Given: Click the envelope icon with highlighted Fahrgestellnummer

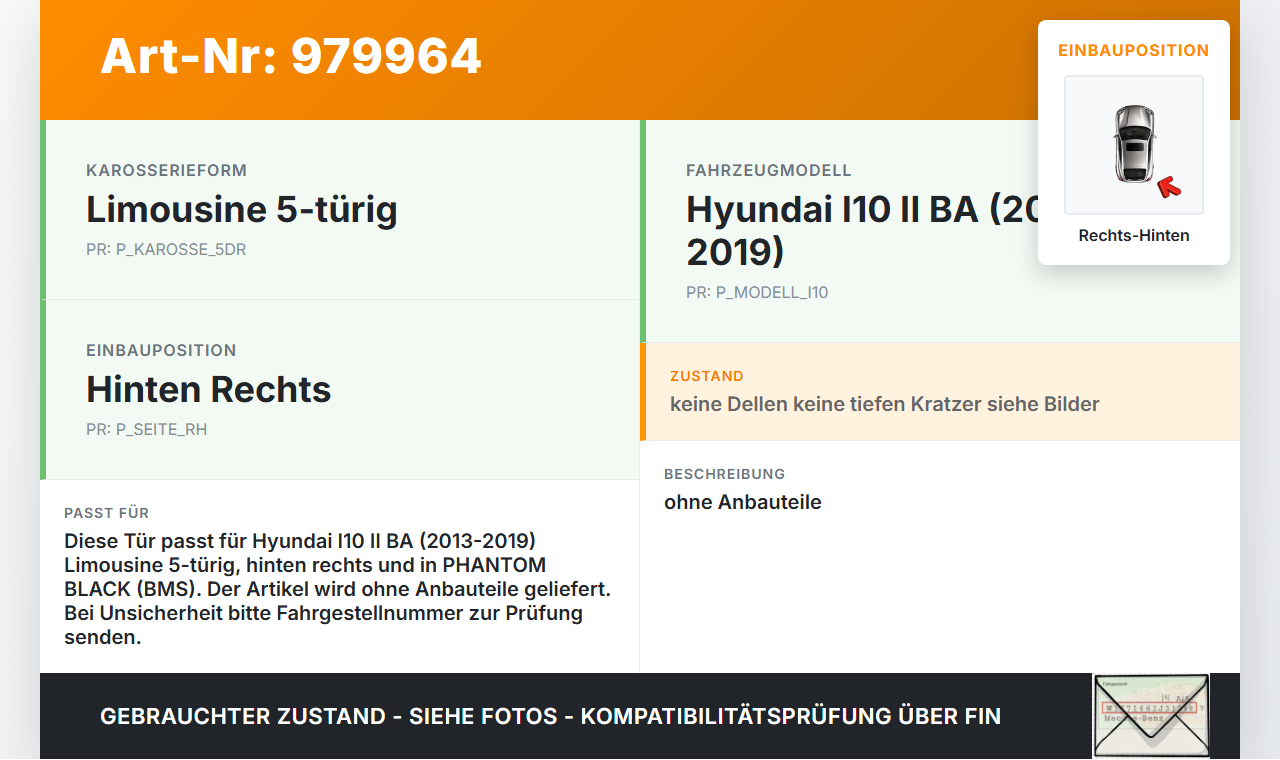Looking at the screenshot, I should pyautogui.click(x=1151, y=716).
